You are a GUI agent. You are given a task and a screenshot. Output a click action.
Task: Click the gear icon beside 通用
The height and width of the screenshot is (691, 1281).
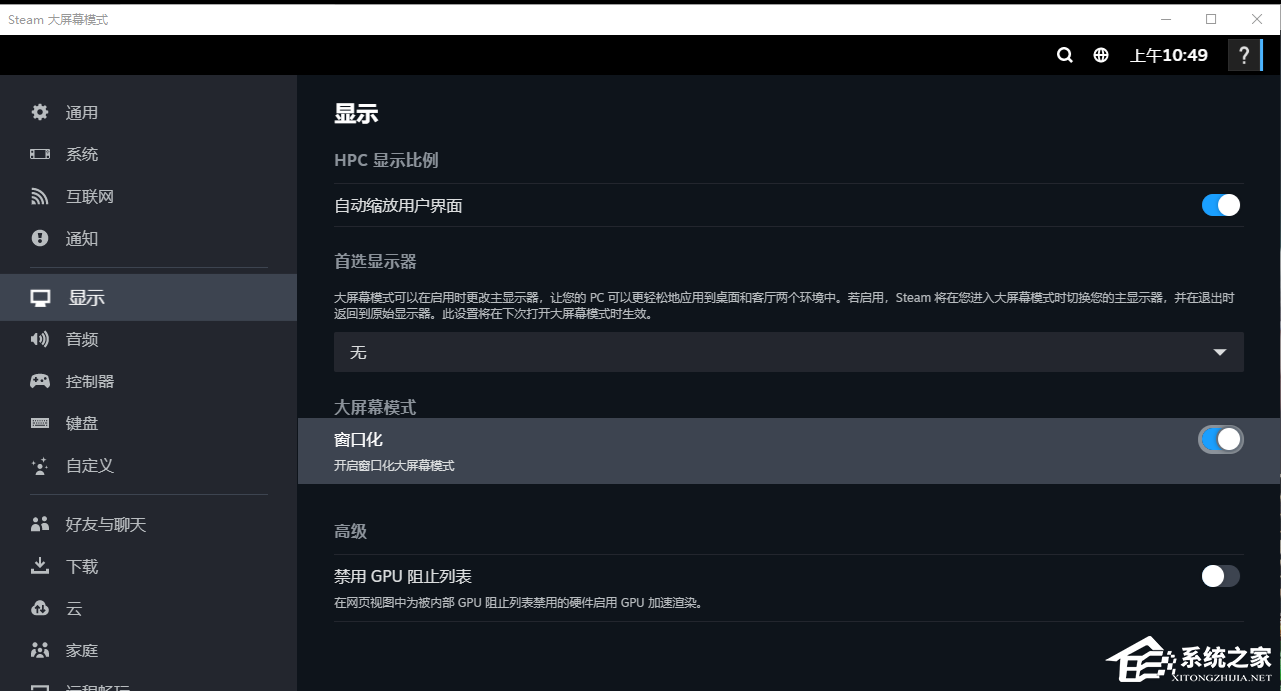(40, 112)
